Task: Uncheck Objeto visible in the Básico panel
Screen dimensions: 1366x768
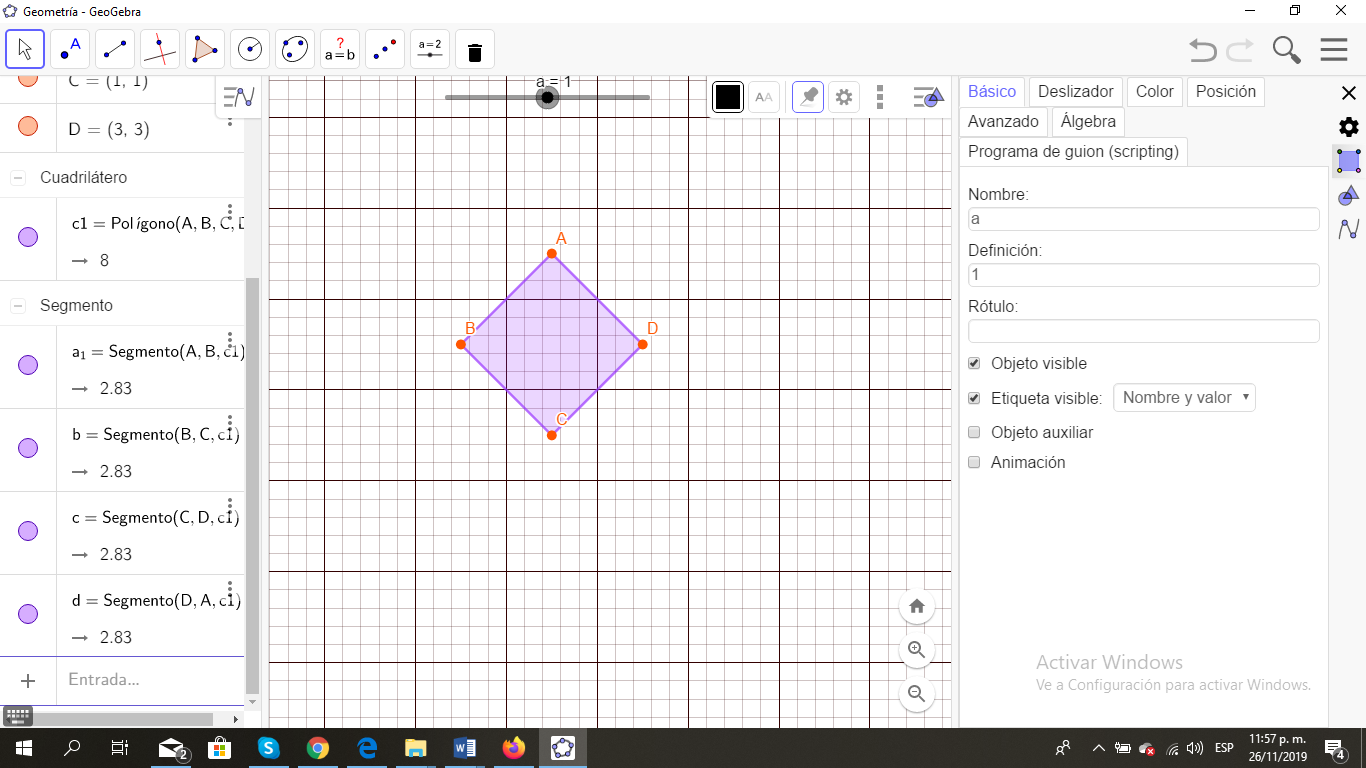Action: (x=974, y=363)
